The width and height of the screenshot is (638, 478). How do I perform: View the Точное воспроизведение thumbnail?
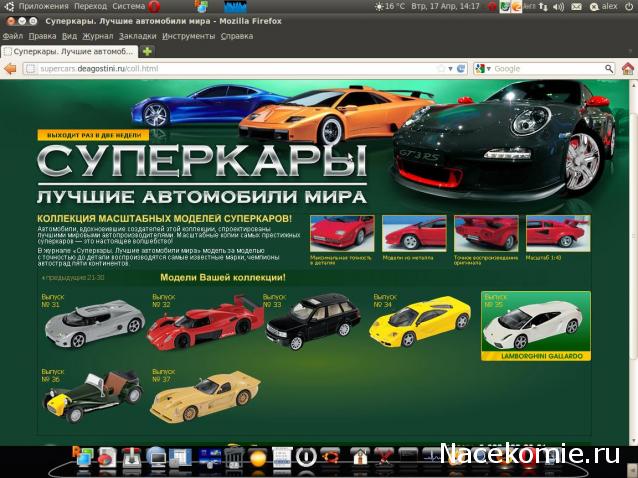486,234
